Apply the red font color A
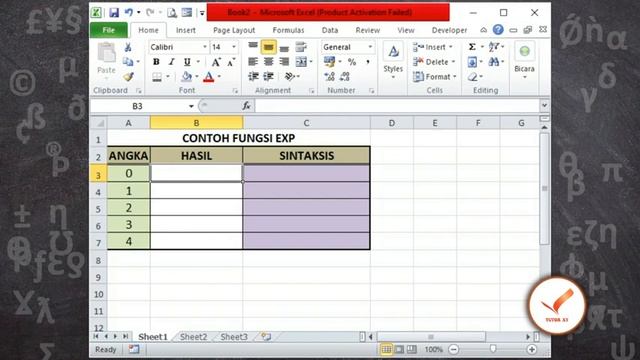Image resolution: width=640 pixels, height=360 pixels. click(x=209, y=77)
